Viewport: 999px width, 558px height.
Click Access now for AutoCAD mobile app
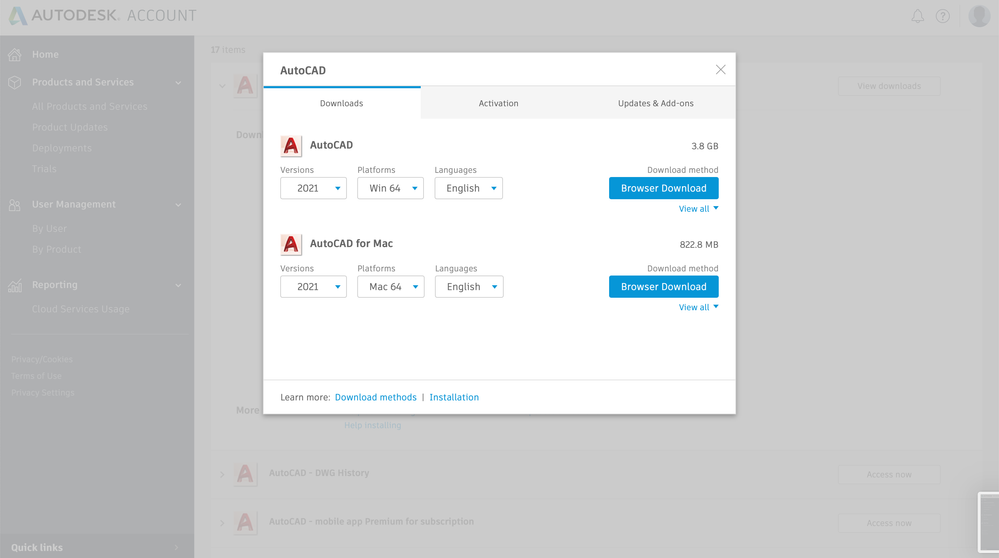pos(889,523)
